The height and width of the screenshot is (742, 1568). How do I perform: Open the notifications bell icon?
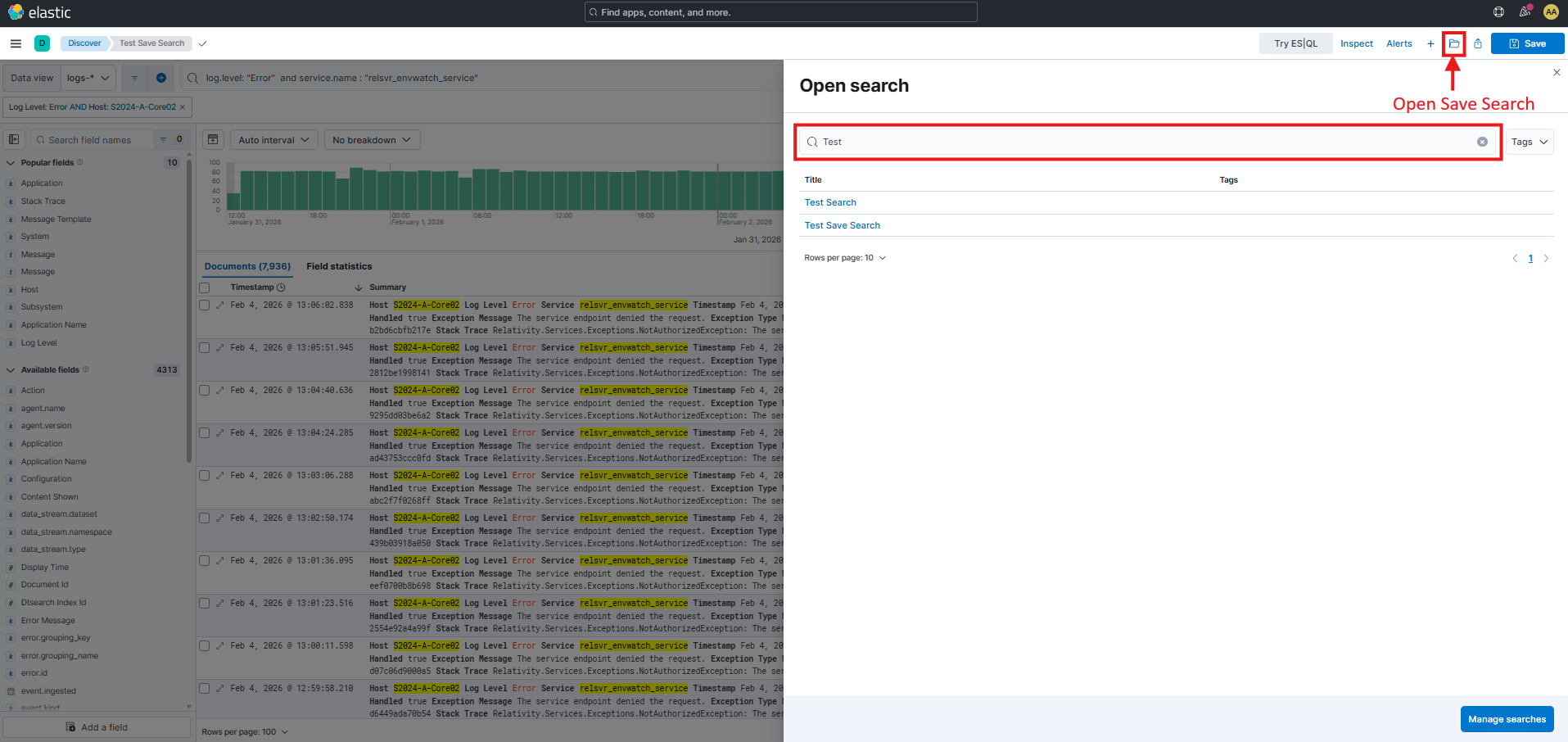1525,11
